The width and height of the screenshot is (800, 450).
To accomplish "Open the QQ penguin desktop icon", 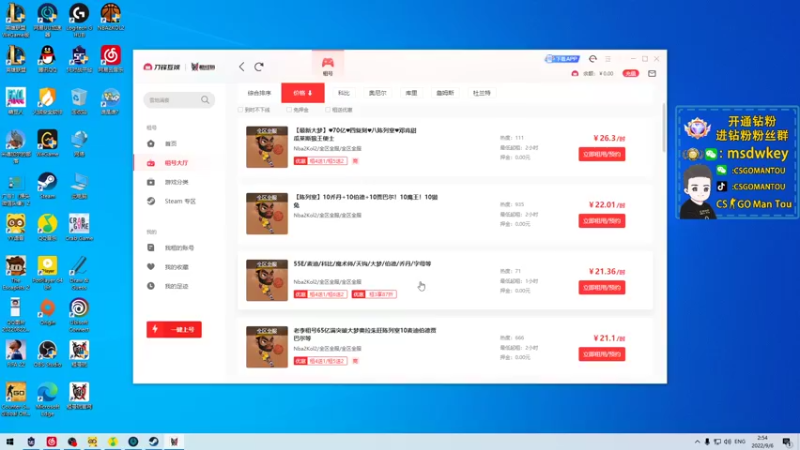I will pyautogui.click(x=47, y=59).
